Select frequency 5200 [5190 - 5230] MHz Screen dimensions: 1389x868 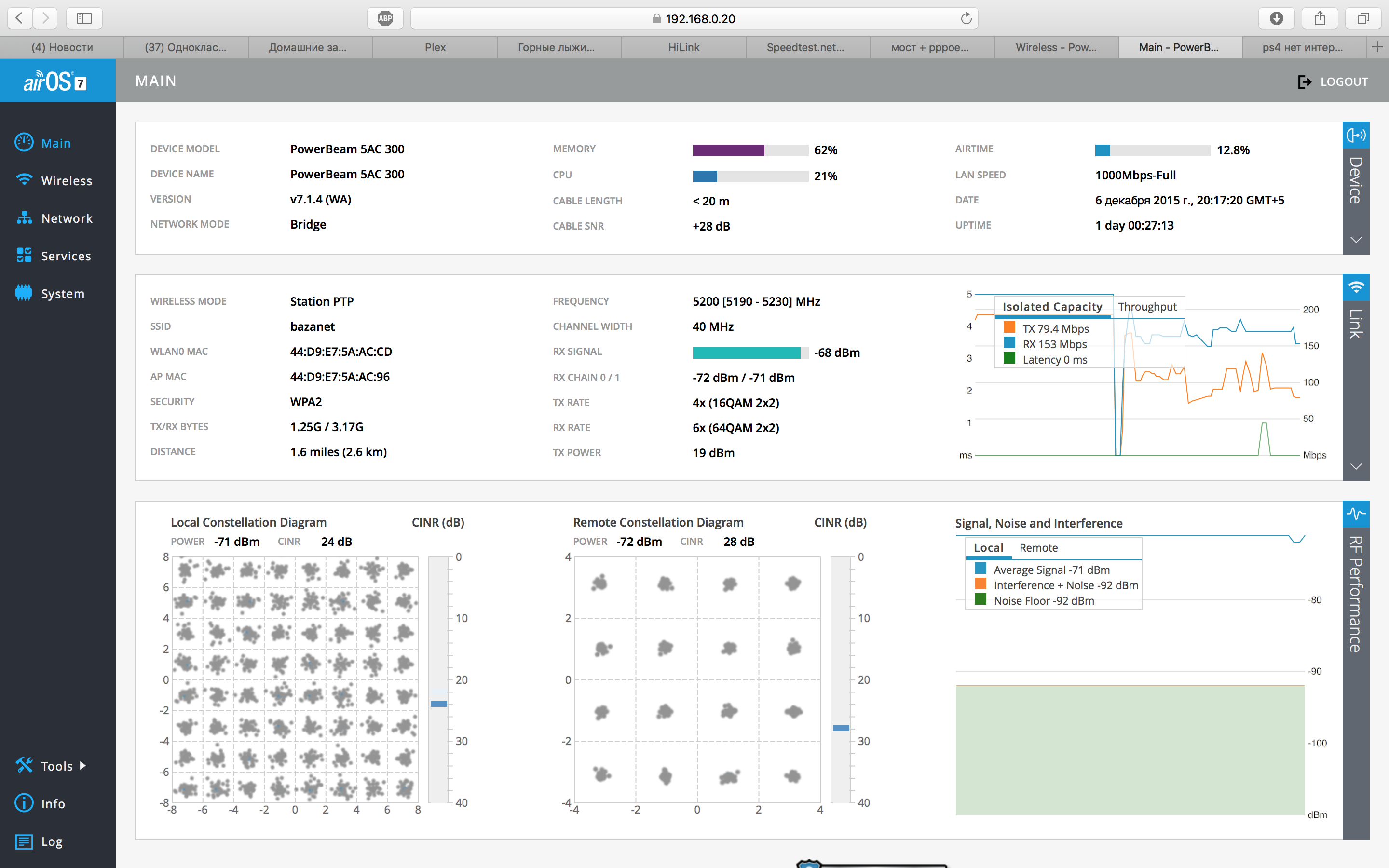pos(756,301)
